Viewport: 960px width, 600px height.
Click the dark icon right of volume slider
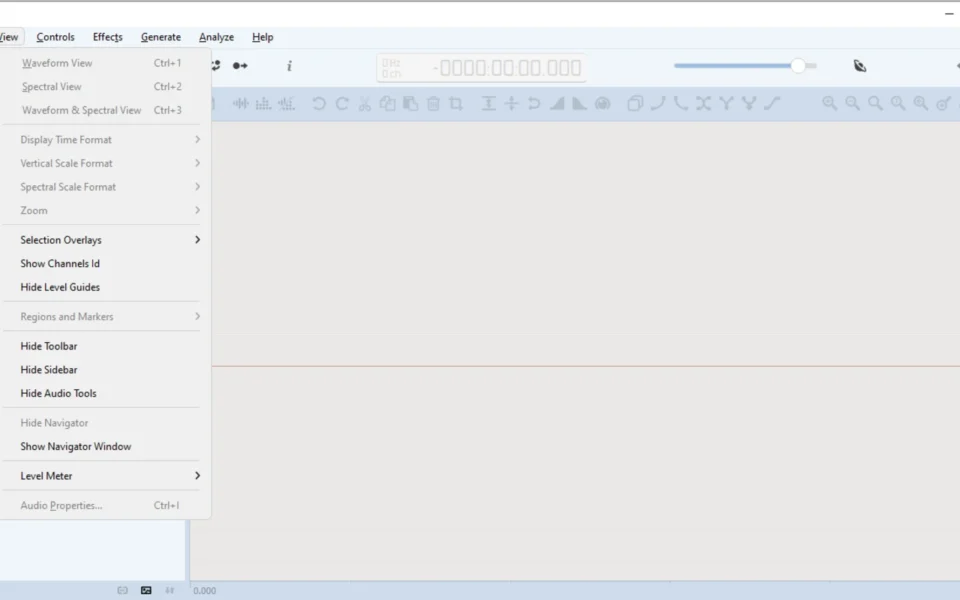click(860, 66)
